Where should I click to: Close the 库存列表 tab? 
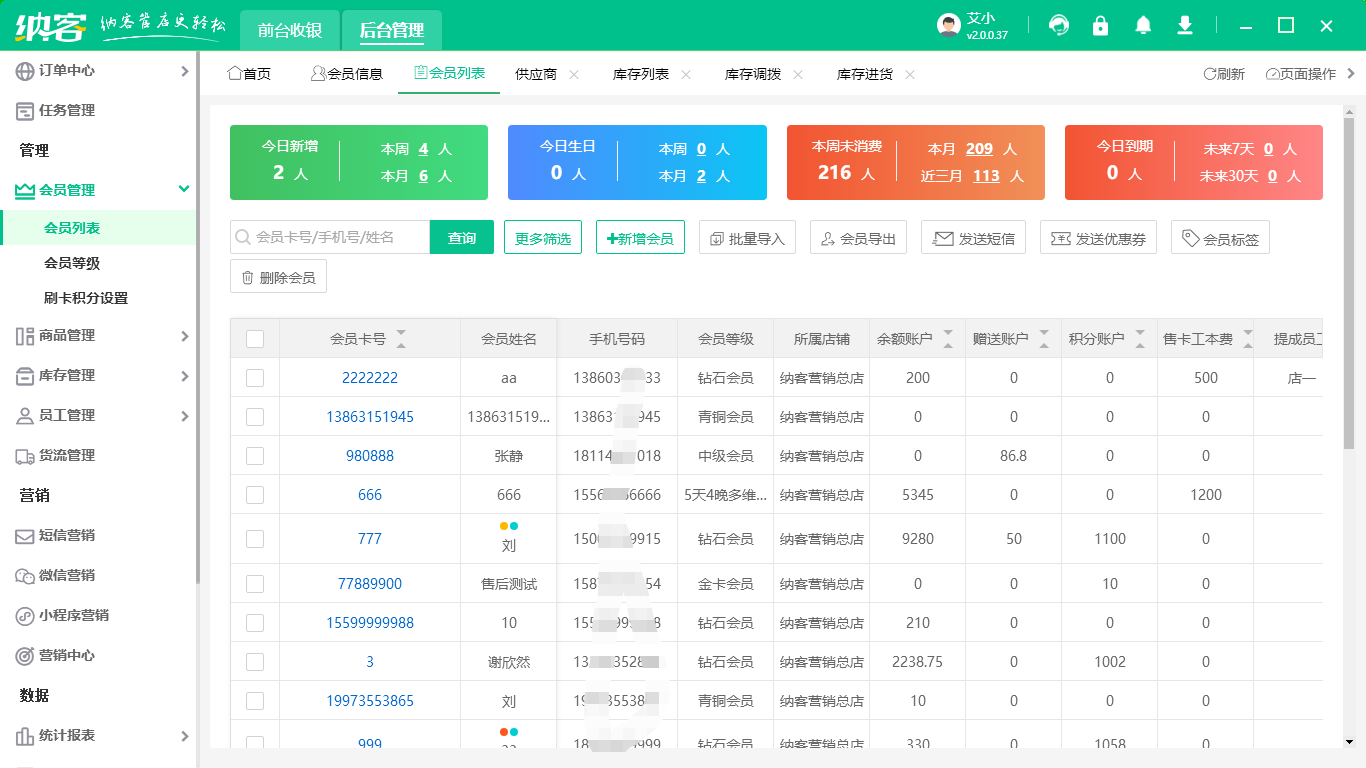coord(686,74)
